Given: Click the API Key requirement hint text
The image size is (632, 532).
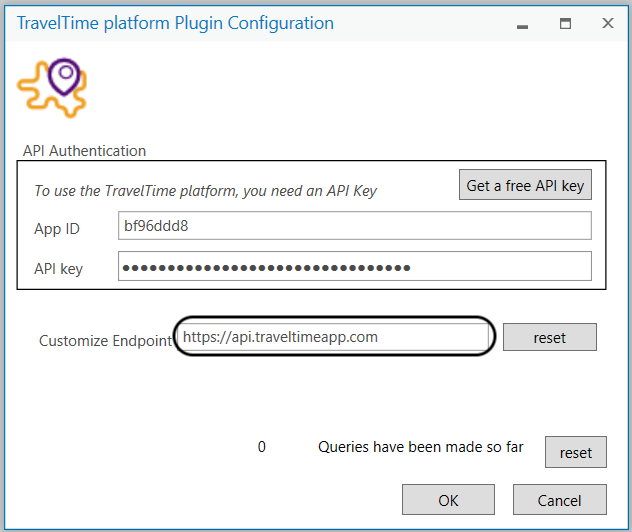Looking at the screenshot, I should pos(205,191).
